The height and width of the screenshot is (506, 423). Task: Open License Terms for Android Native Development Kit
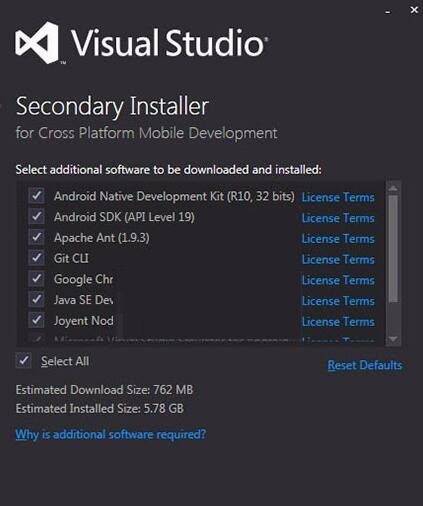(x=338, y=197)
